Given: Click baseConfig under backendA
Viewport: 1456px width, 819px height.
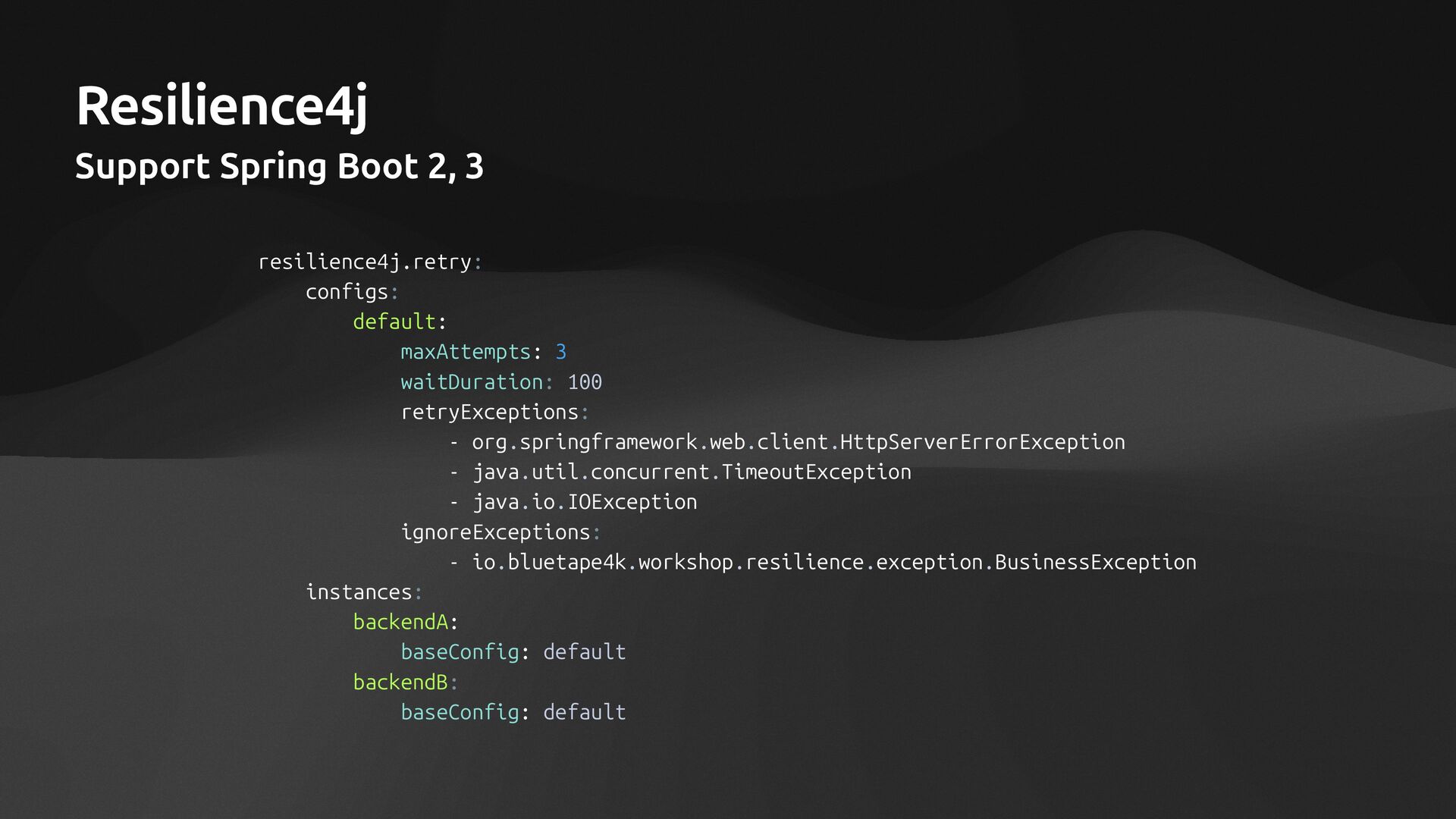Looking at the screenshot, I should (x=460, y=652).
